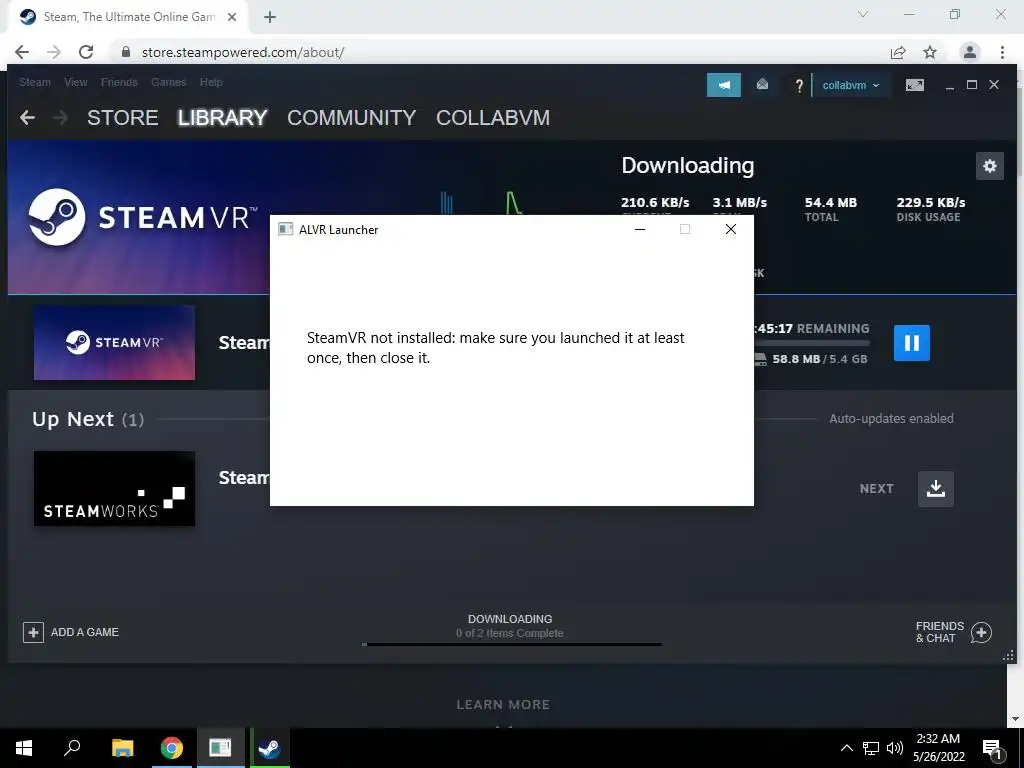Image resolution: width=1024 pixels, height=768 pixels.
Task: Open taskbar search magnifier
Action: pos(72,748)
